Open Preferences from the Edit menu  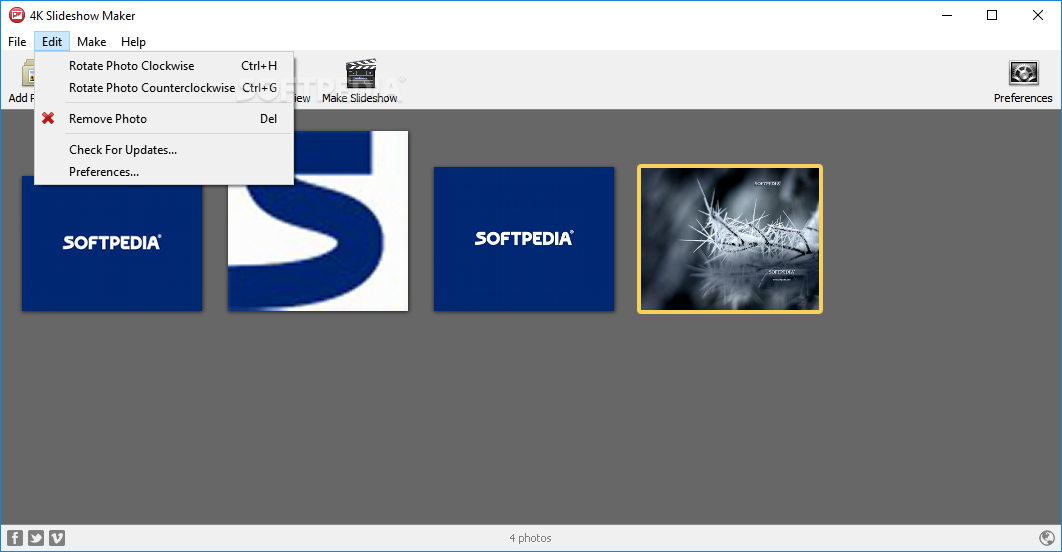tap(164, 171)
